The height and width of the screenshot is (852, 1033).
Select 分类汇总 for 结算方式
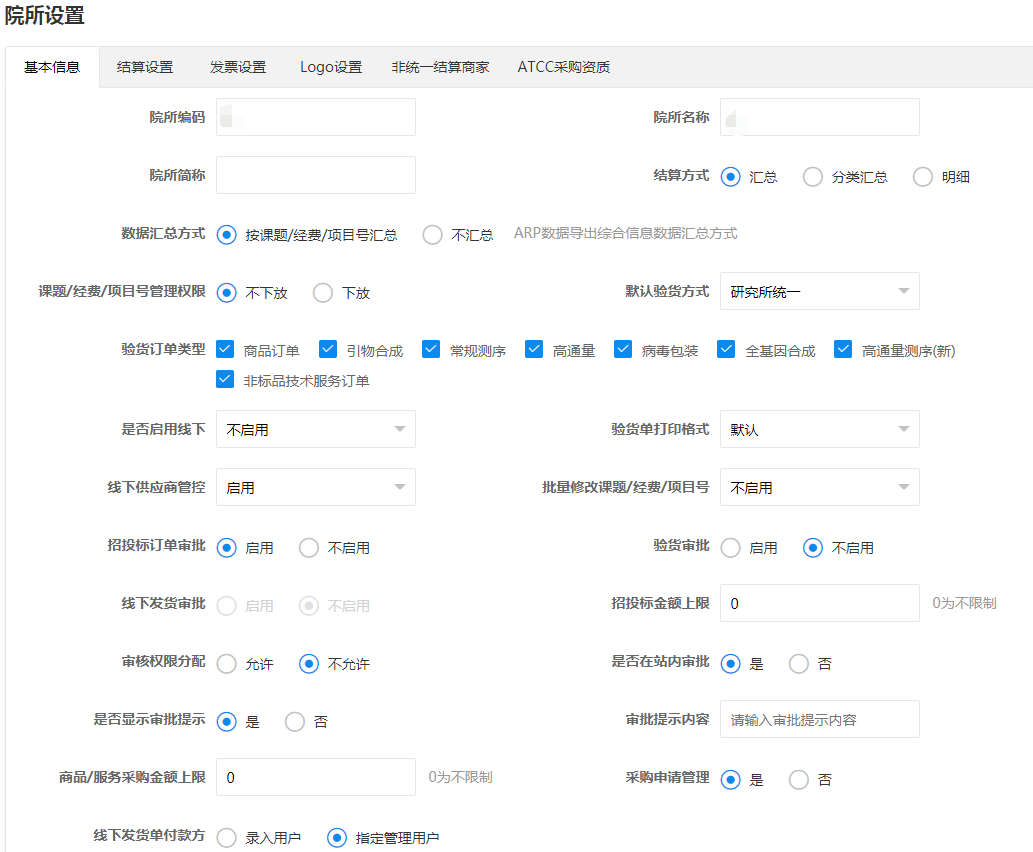[x=813, y=177]
